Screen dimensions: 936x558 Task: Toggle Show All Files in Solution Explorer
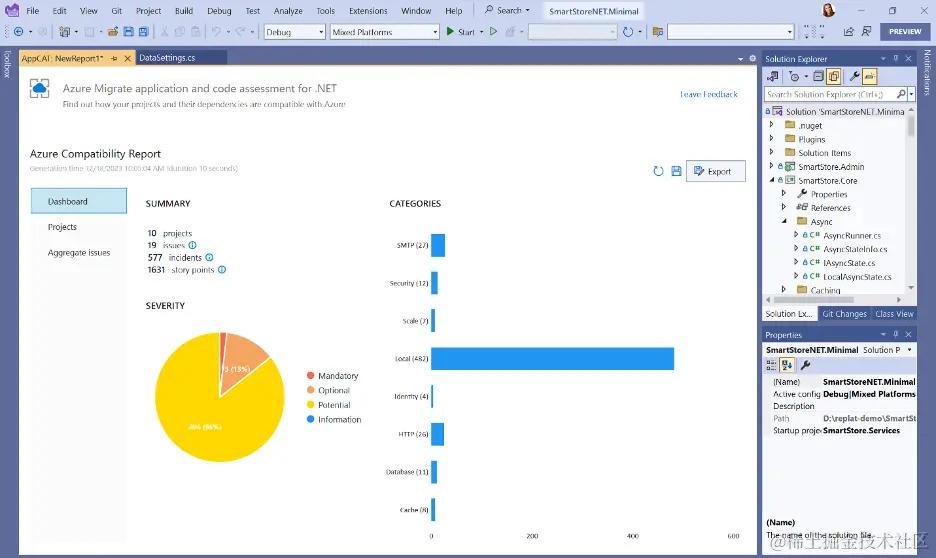tap(833, 76)
